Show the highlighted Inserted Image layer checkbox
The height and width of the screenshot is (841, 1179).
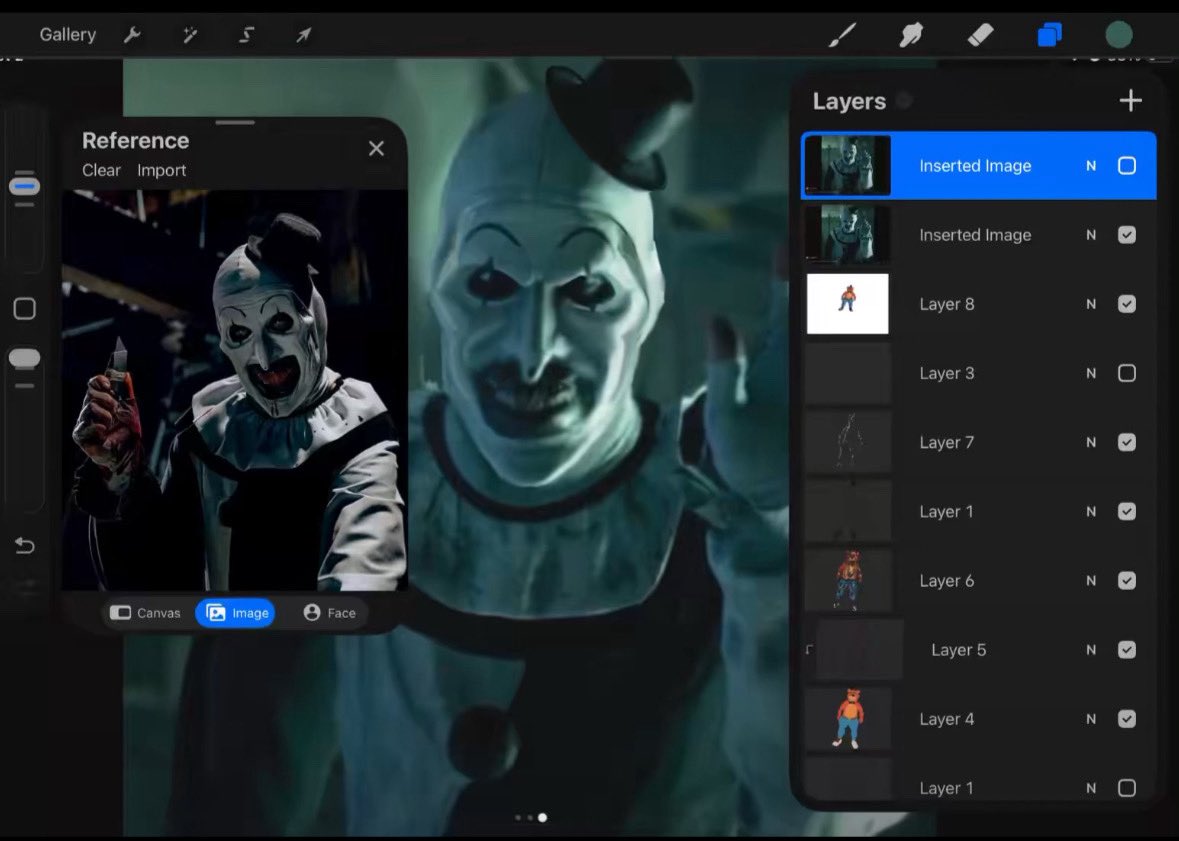1126,165
